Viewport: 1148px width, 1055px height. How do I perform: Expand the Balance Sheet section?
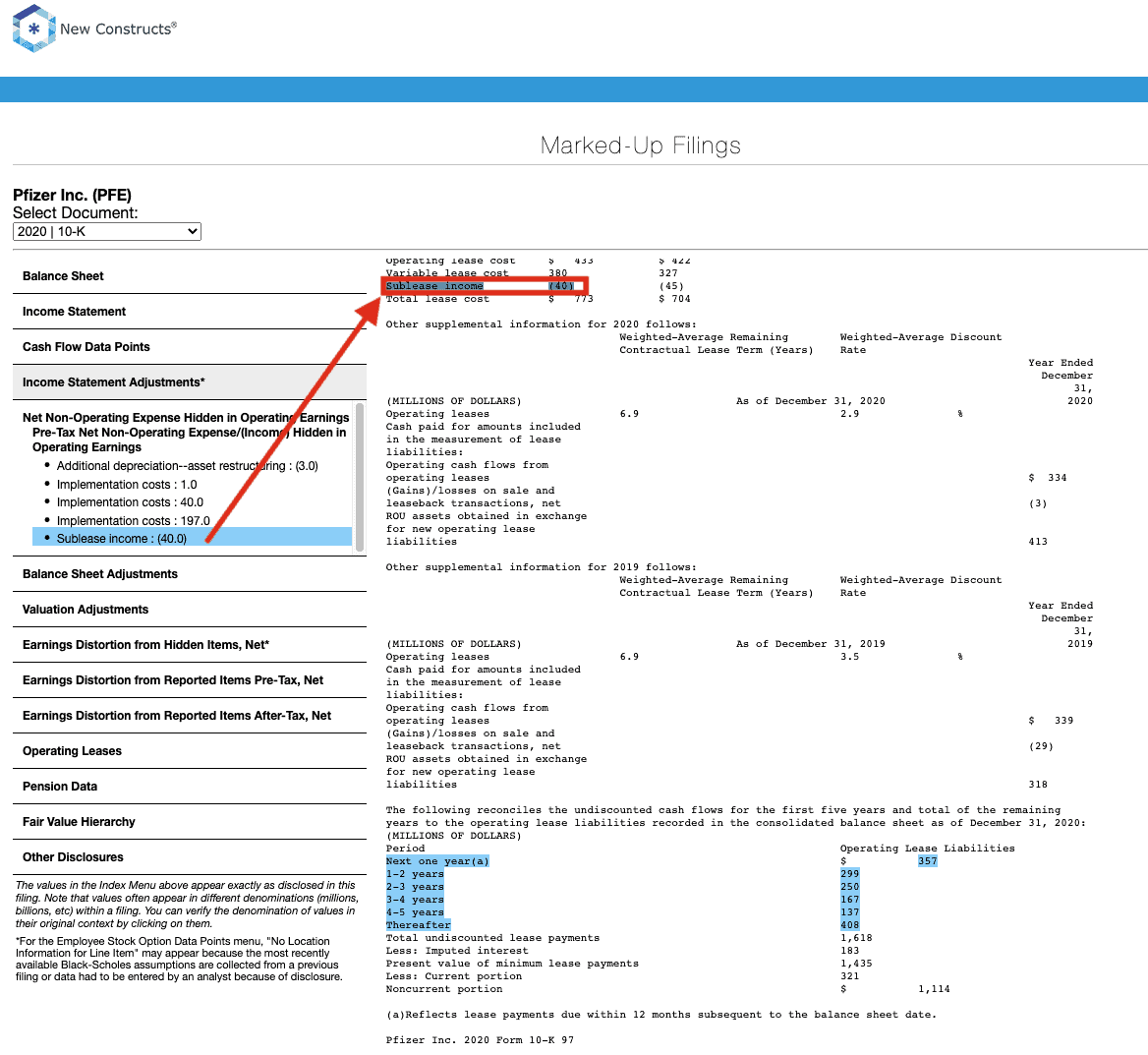click(190, 276)
